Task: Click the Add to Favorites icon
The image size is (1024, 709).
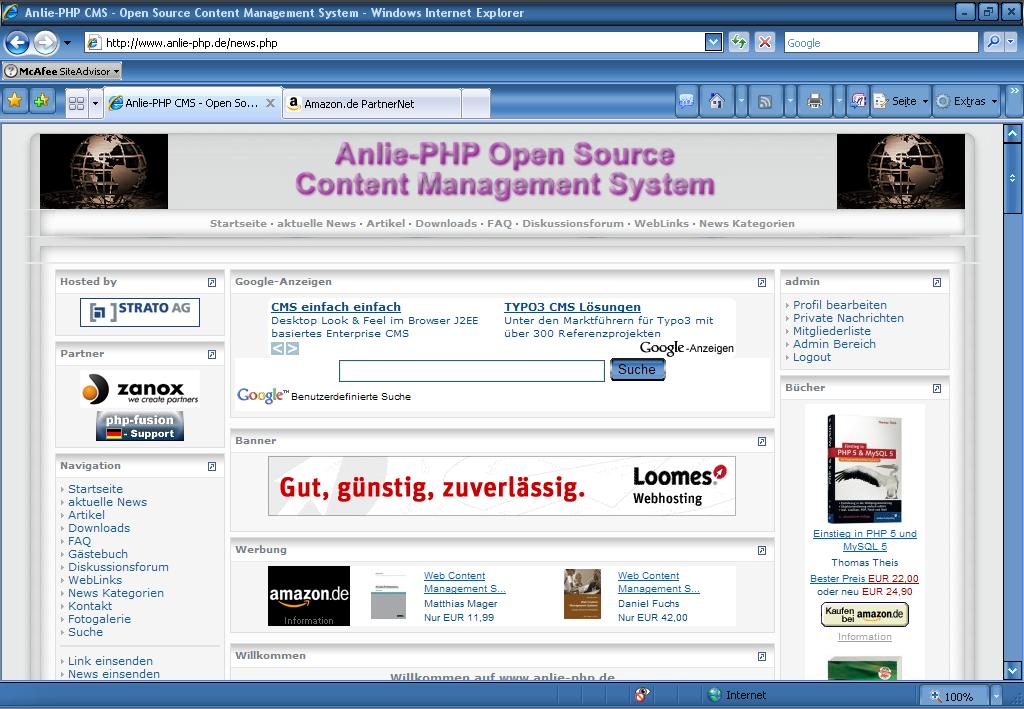Action: click(x=41, y=101)
